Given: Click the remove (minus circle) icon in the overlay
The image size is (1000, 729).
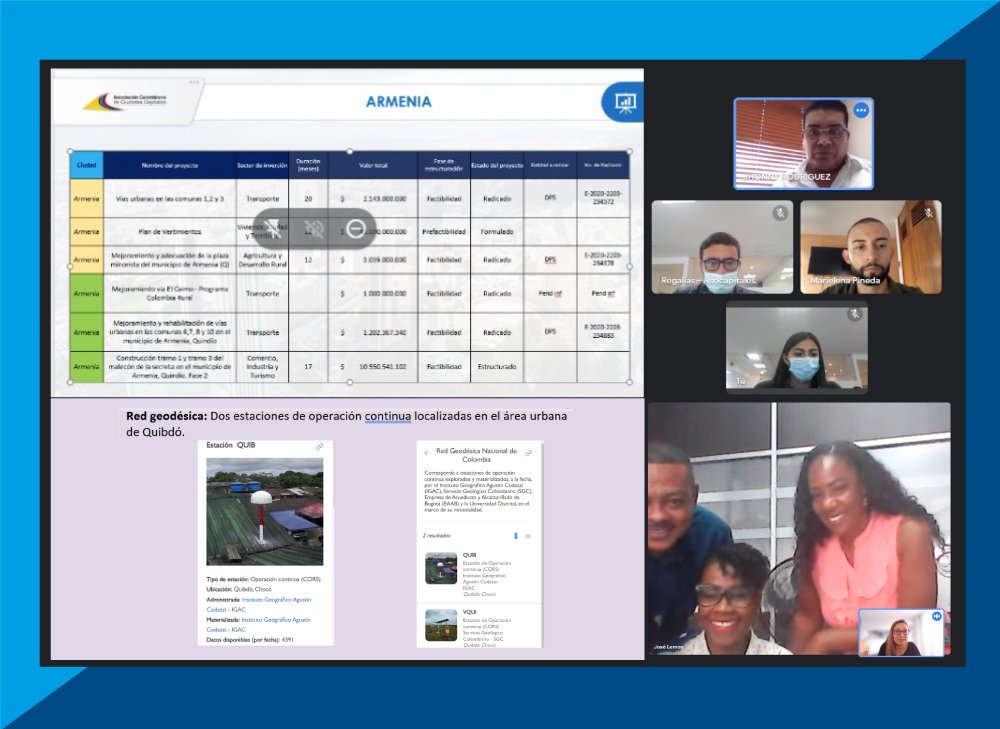Looking at the screenshot, I should (355, 229).
